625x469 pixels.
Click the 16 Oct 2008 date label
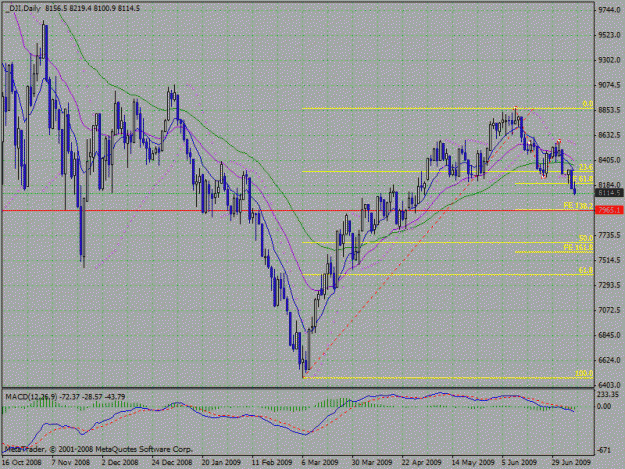22,462
